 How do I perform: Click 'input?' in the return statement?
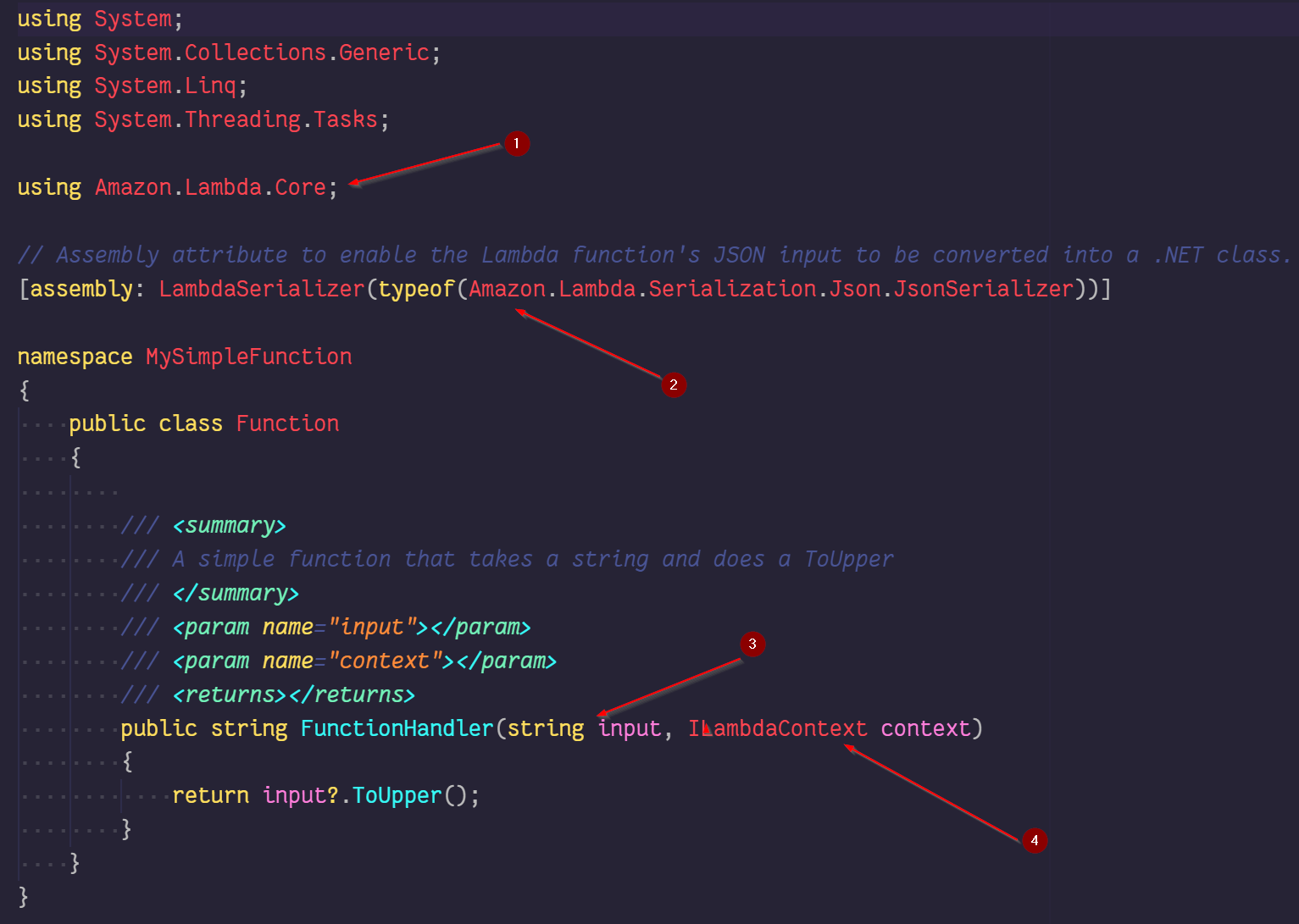tap(301, 795)
